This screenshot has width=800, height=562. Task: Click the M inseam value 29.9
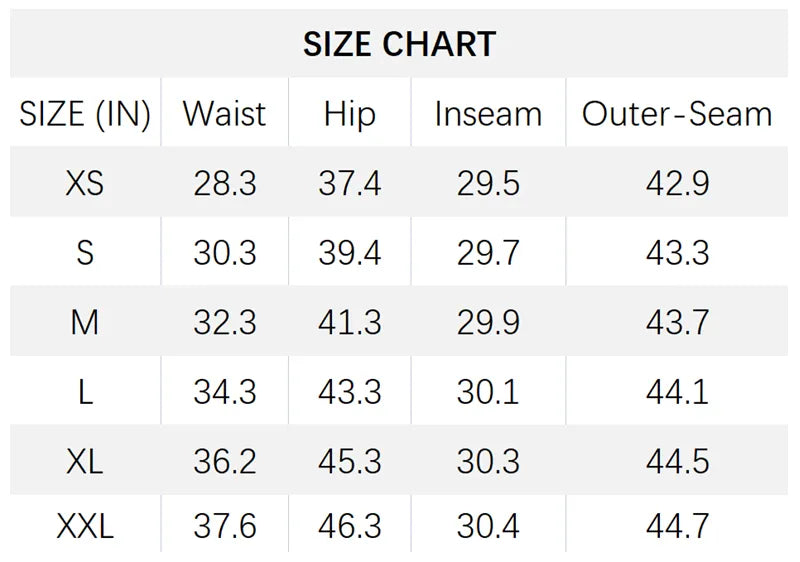coord(488,322)
